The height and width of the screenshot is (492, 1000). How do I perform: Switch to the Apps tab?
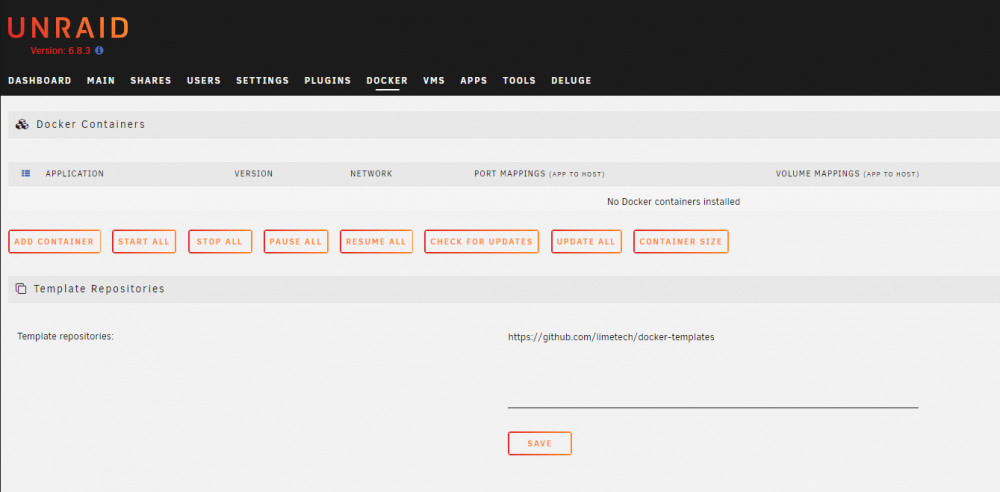[x=473, y=81]
